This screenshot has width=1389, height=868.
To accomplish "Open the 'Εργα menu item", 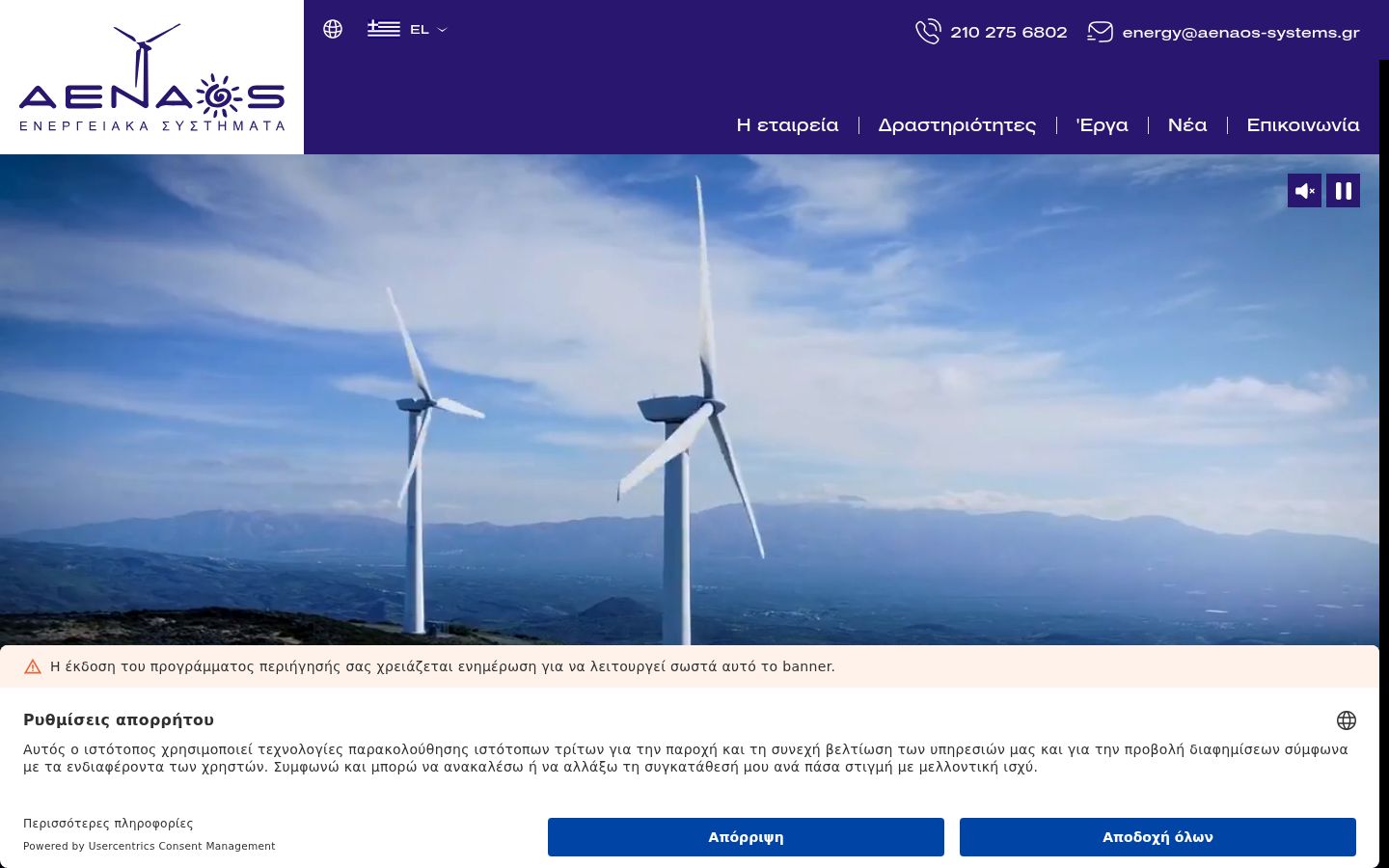I will coord(1102,125).
